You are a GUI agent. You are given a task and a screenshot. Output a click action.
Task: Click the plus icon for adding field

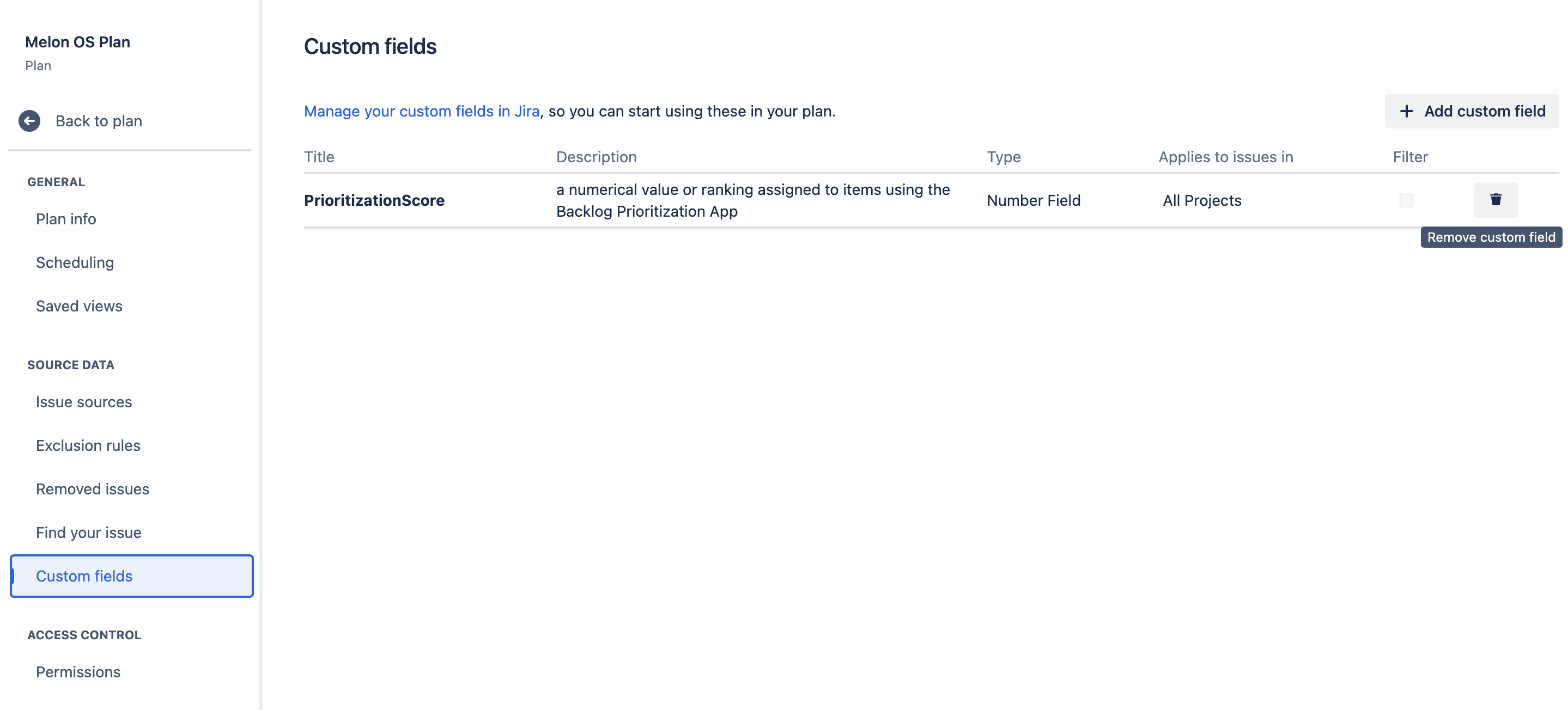coord(1406,111)
